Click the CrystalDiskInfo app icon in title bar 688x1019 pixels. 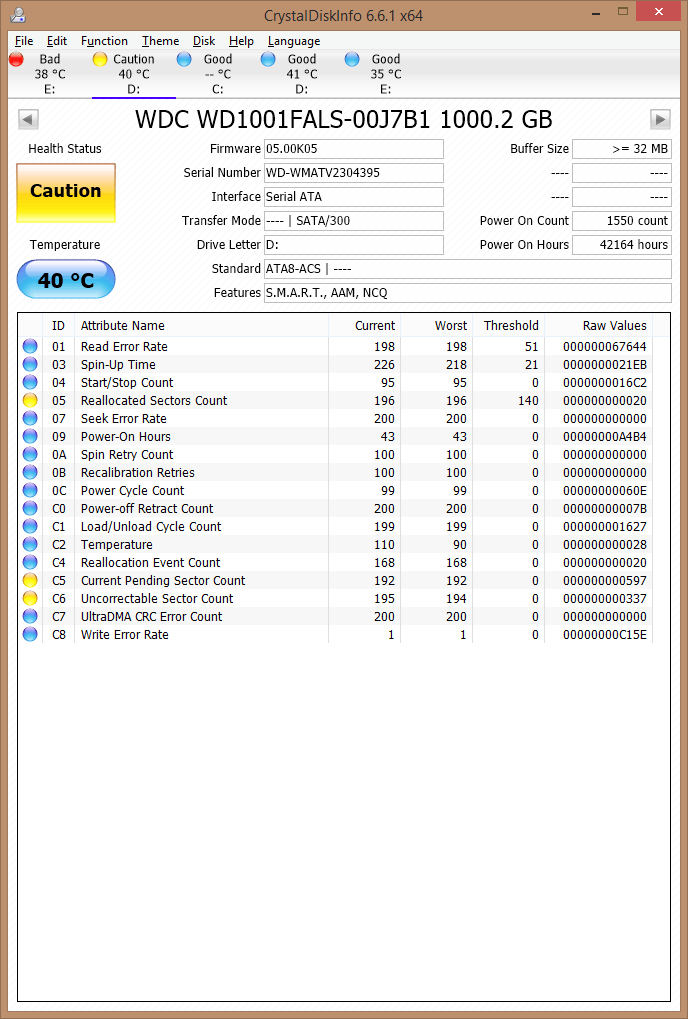tap(18, 14)
